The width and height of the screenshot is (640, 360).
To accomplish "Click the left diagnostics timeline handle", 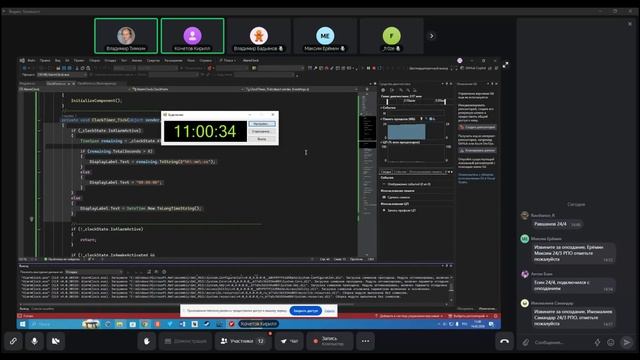I will click(x=387, y=101).
